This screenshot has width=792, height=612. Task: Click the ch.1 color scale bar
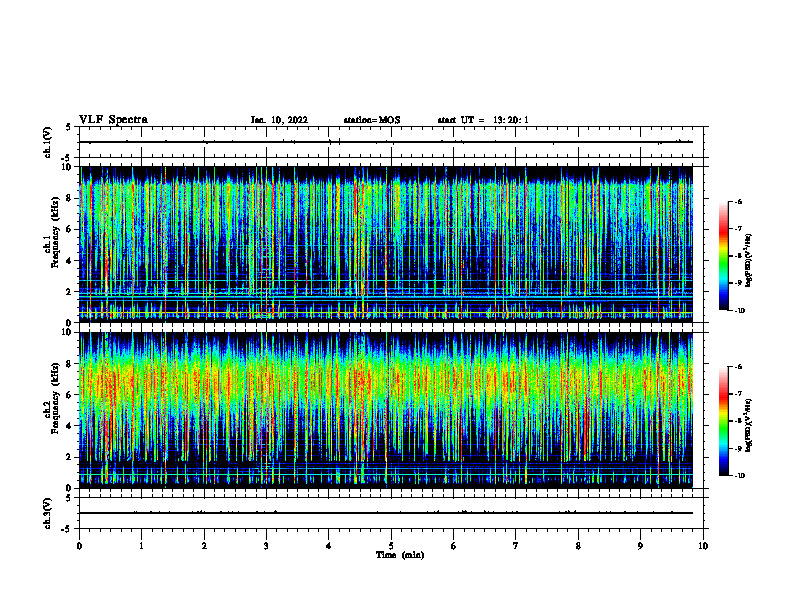[x=724, y=256]
